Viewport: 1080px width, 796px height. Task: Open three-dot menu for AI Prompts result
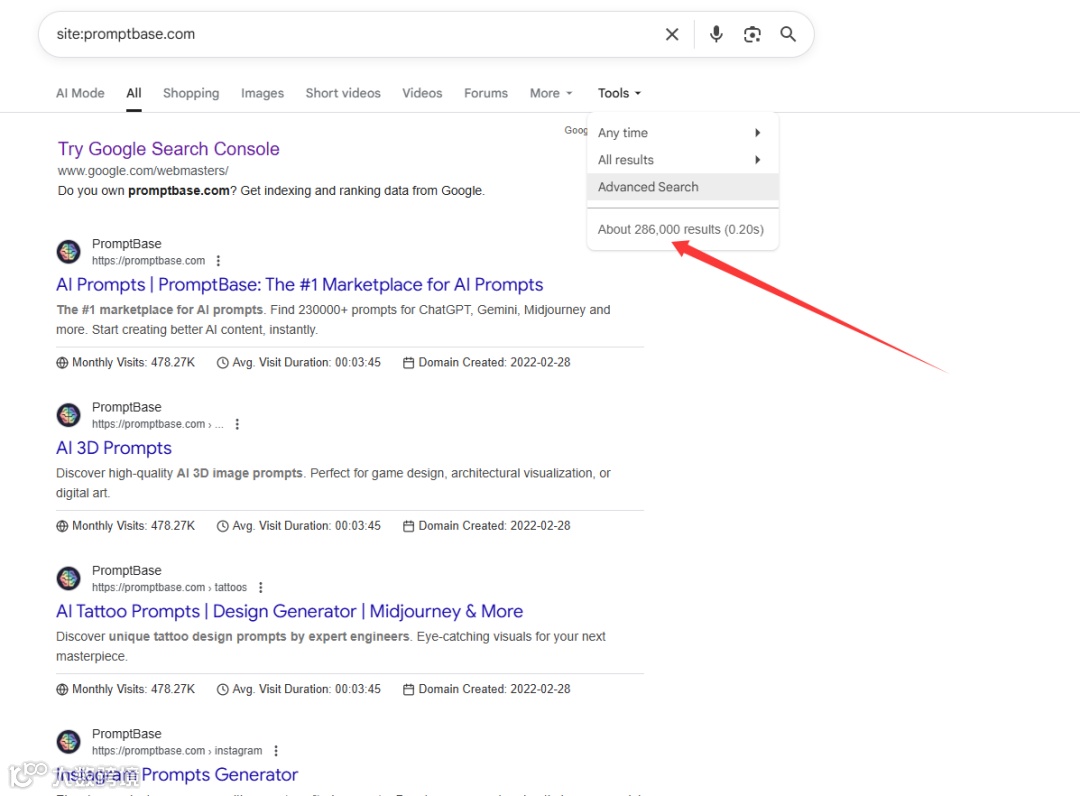pyautogui.click(x=218, y=261)
